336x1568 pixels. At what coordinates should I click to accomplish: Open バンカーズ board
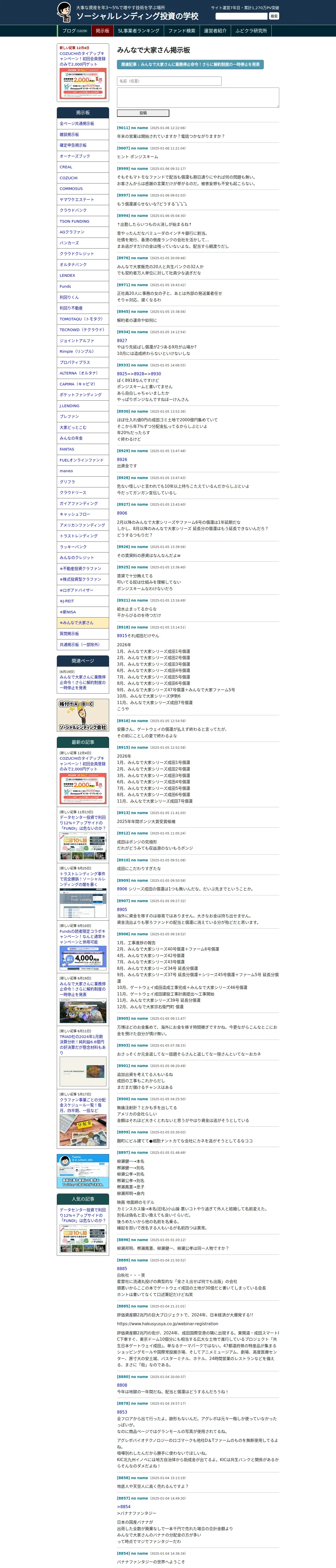pyautogui.click(x=83, y=243)
